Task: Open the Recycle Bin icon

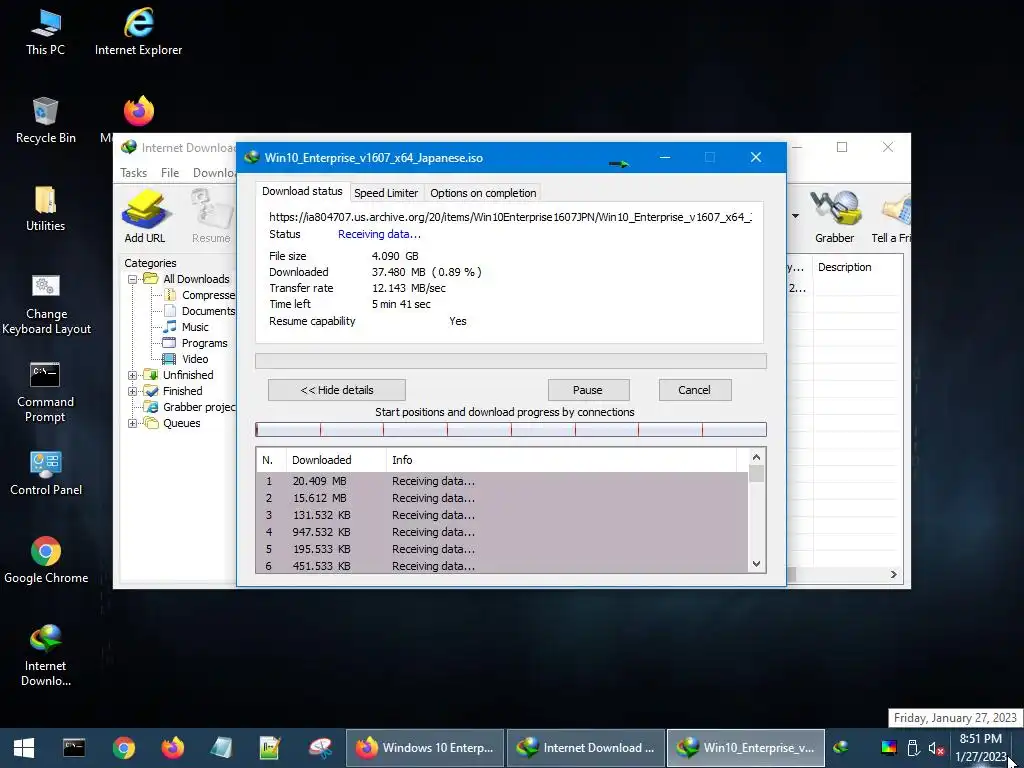Action: (45, 121)
